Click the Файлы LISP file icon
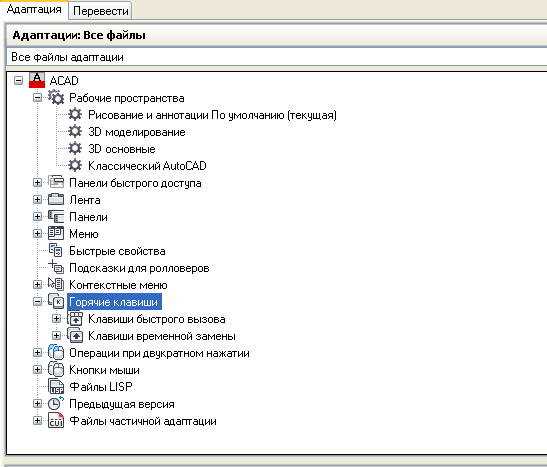 56,386
